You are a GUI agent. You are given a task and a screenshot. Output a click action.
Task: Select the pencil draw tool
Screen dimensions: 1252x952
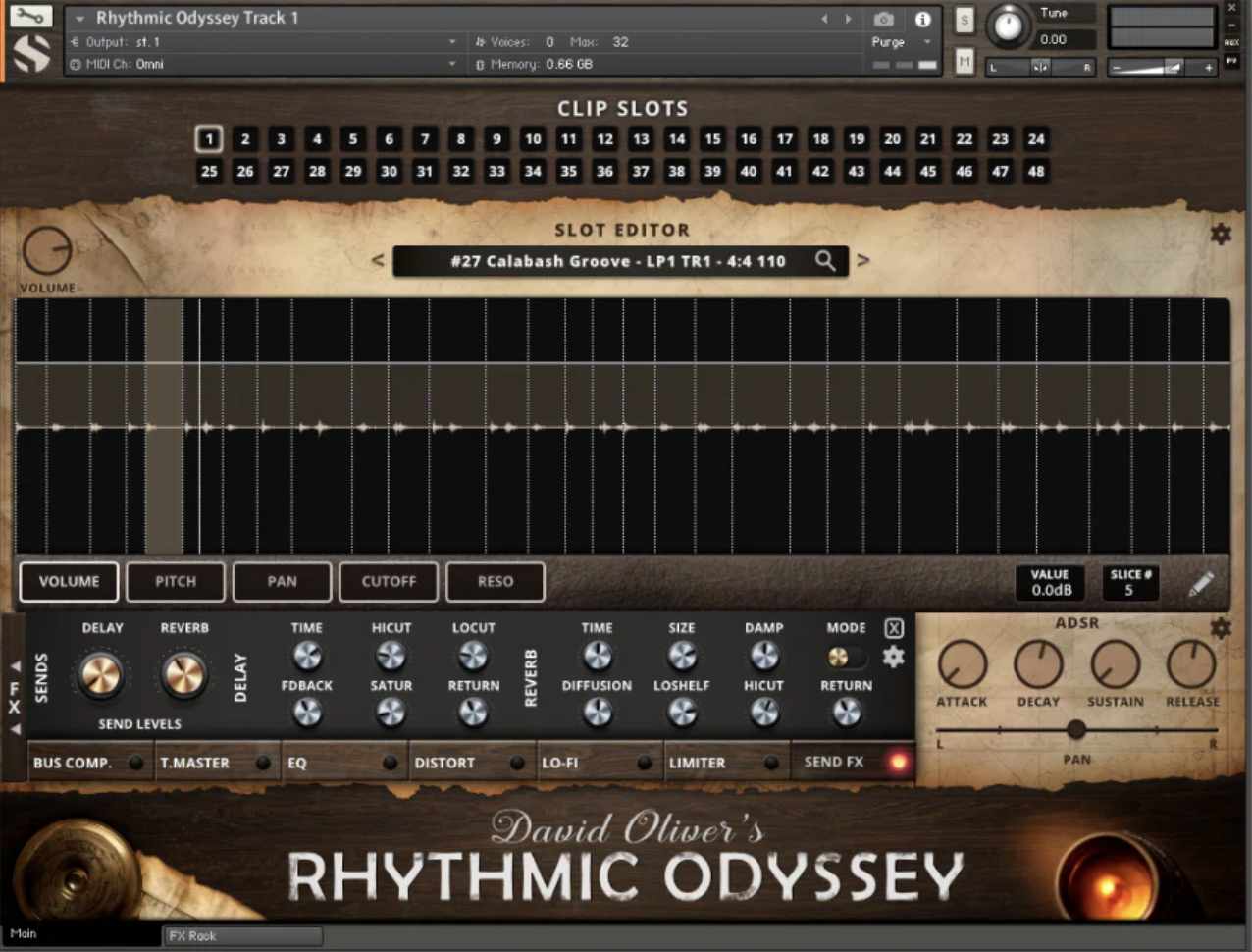(x=1200, y=583)
